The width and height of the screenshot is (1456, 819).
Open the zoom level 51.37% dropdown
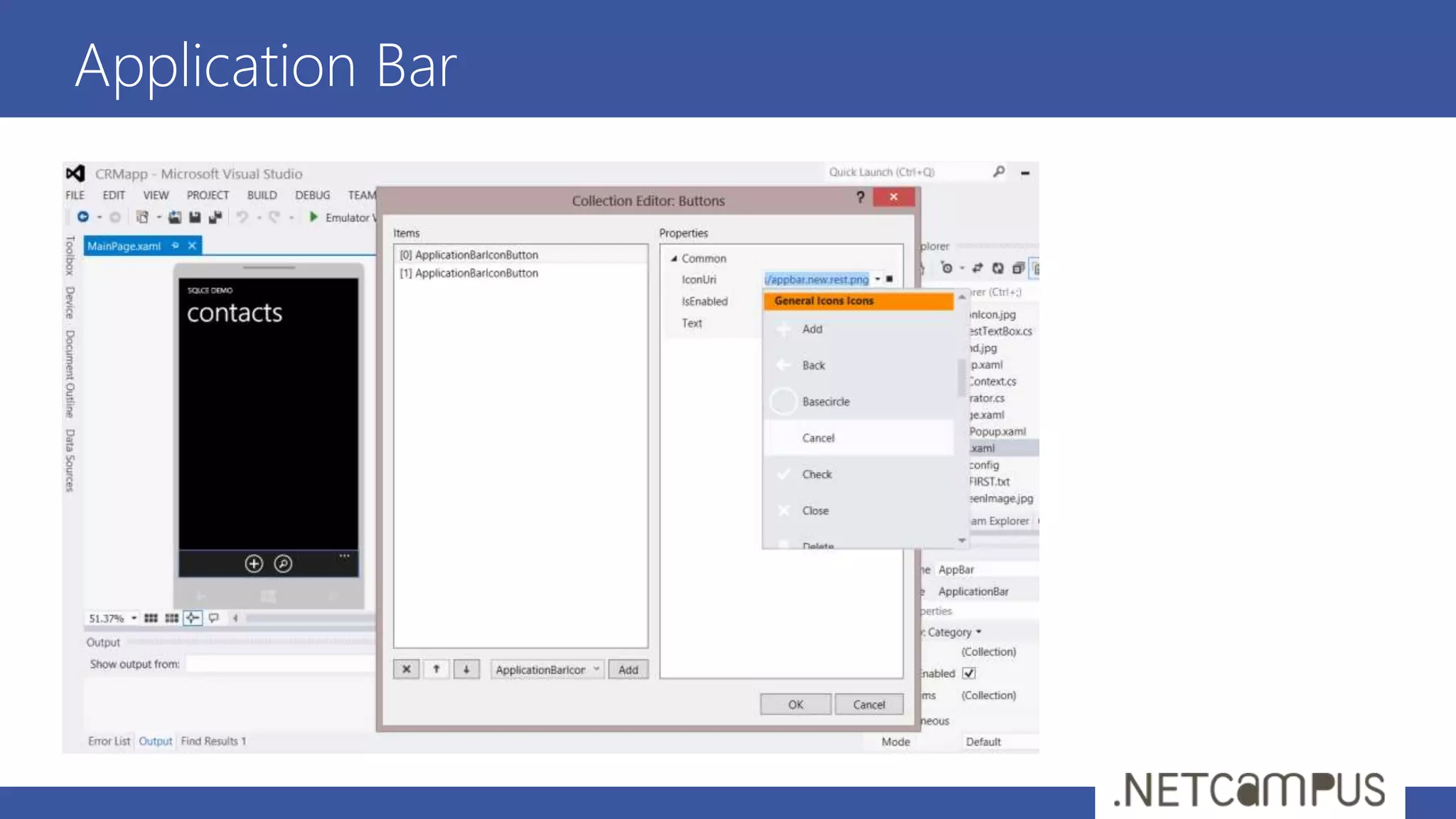134,618
